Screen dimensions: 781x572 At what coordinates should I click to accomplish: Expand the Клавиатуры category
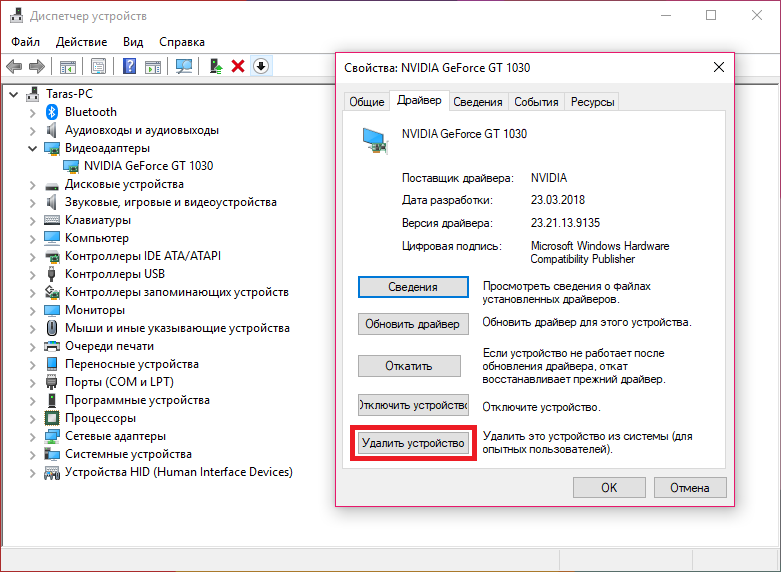coord(32,221)
